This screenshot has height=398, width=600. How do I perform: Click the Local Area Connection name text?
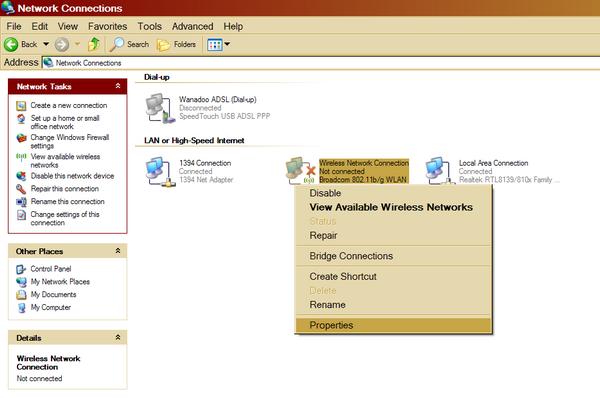point(494,163)
